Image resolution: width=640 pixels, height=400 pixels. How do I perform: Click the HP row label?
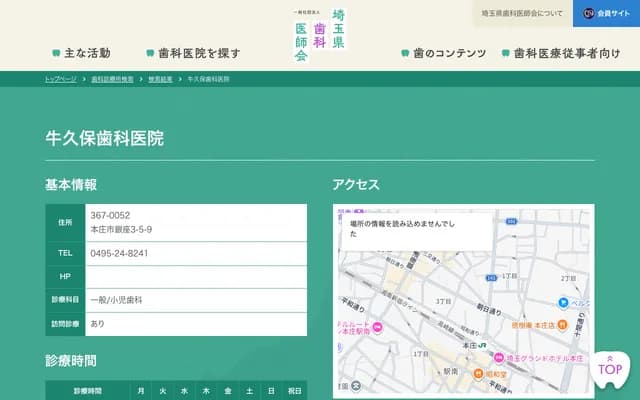(x=65, y=277)
